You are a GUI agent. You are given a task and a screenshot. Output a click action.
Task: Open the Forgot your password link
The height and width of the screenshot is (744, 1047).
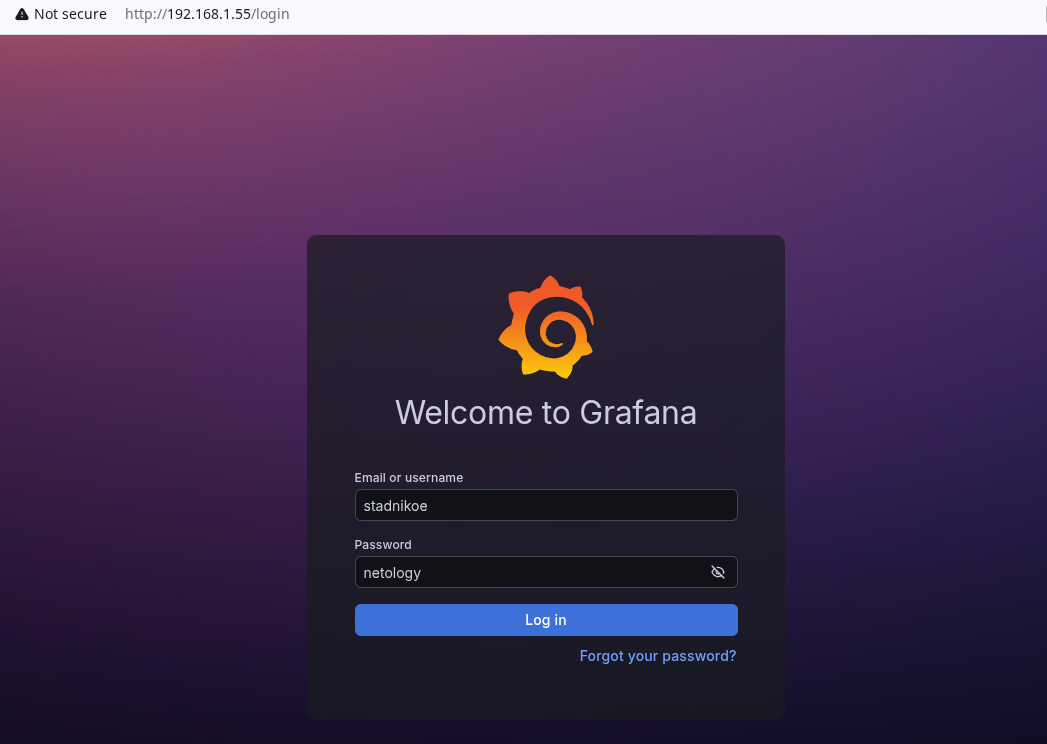click(x=658, y=656)
